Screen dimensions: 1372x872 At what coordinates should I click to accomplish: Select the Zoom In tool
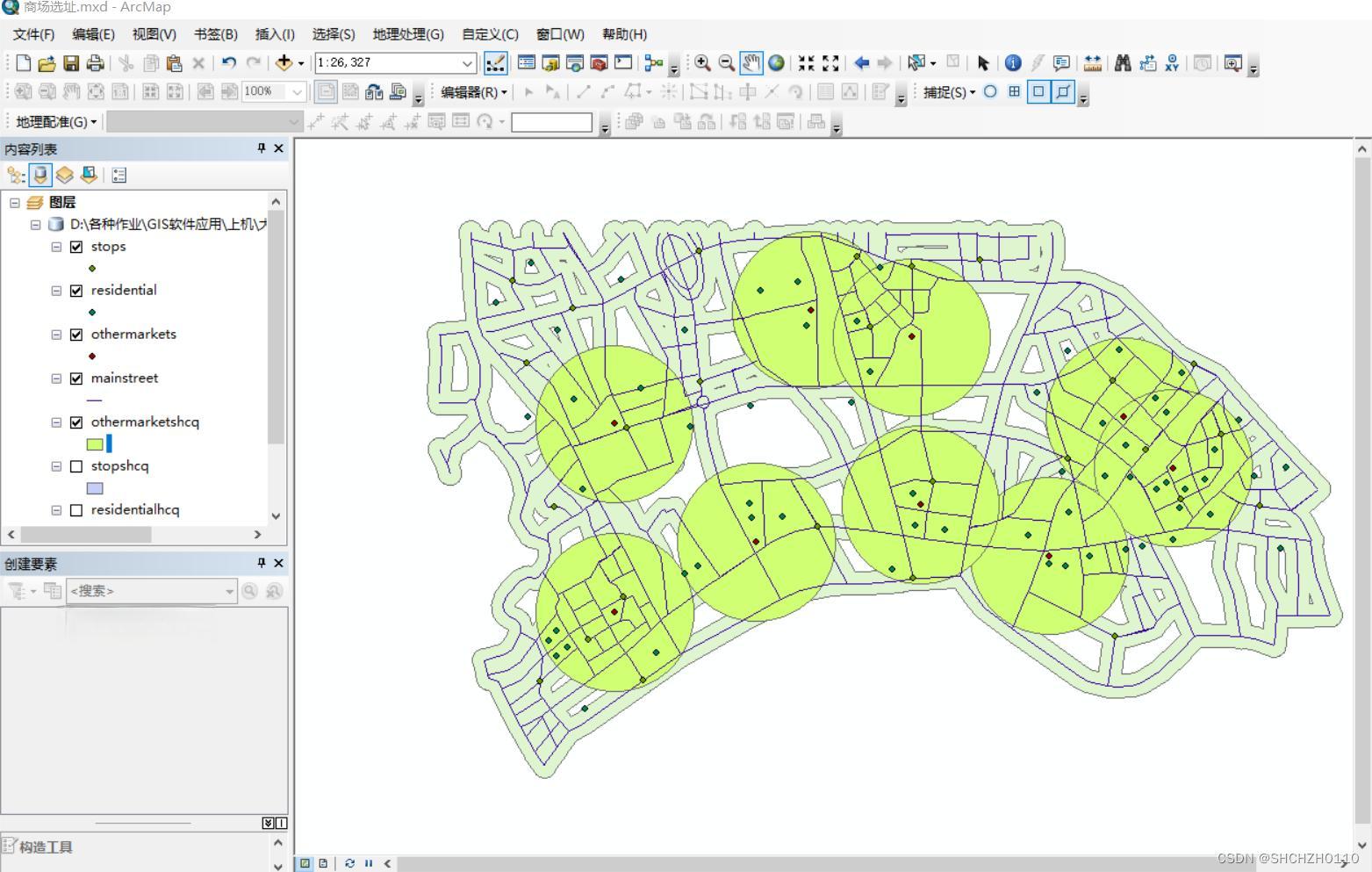pyautogui.click(x=702, y=63)
